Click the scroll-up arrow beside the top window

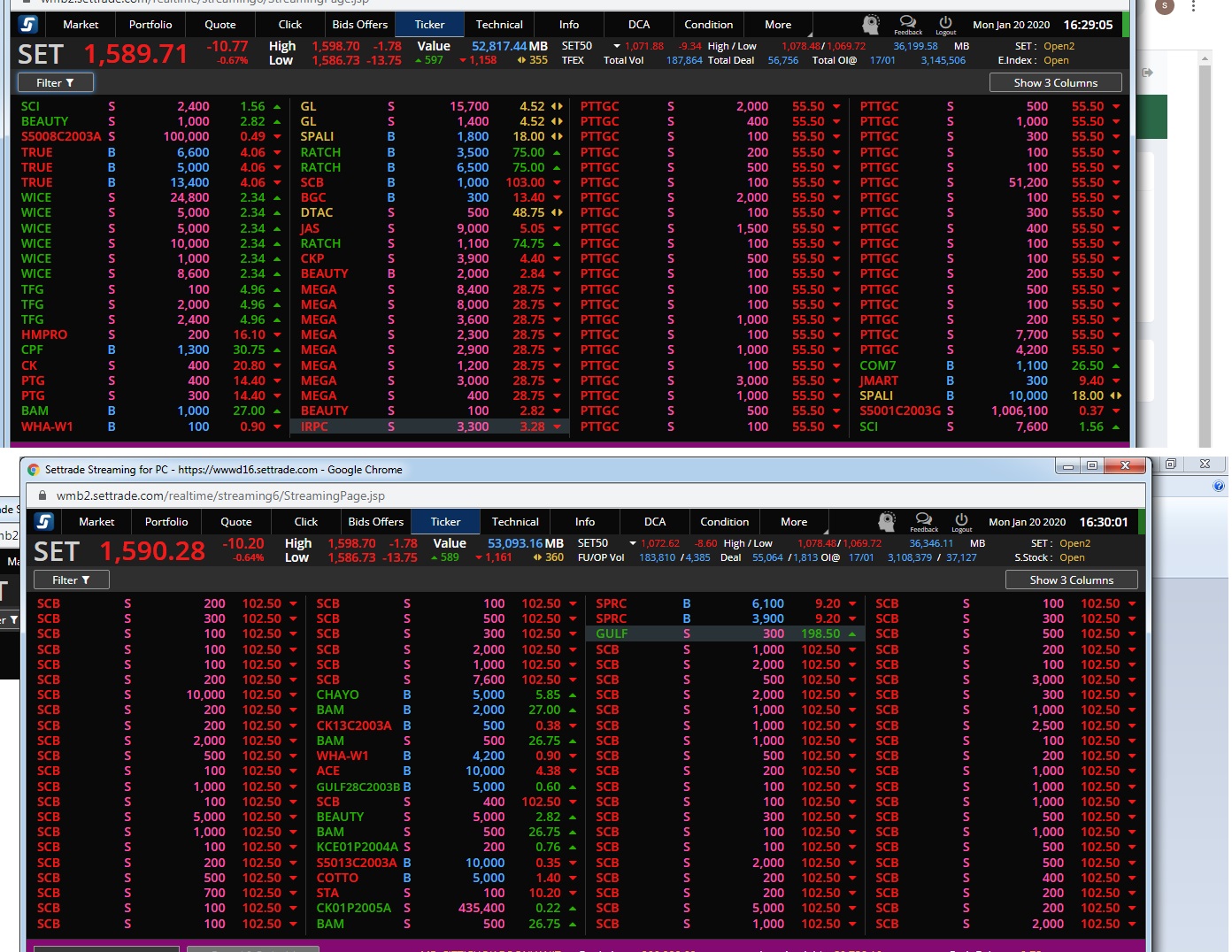click(x=1205, y=58)
